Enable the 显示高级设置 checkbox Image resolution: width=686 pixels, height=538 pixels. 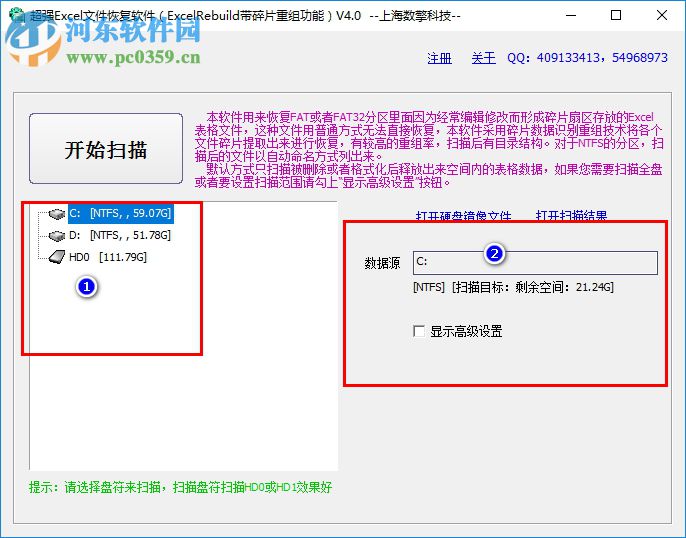419,331
